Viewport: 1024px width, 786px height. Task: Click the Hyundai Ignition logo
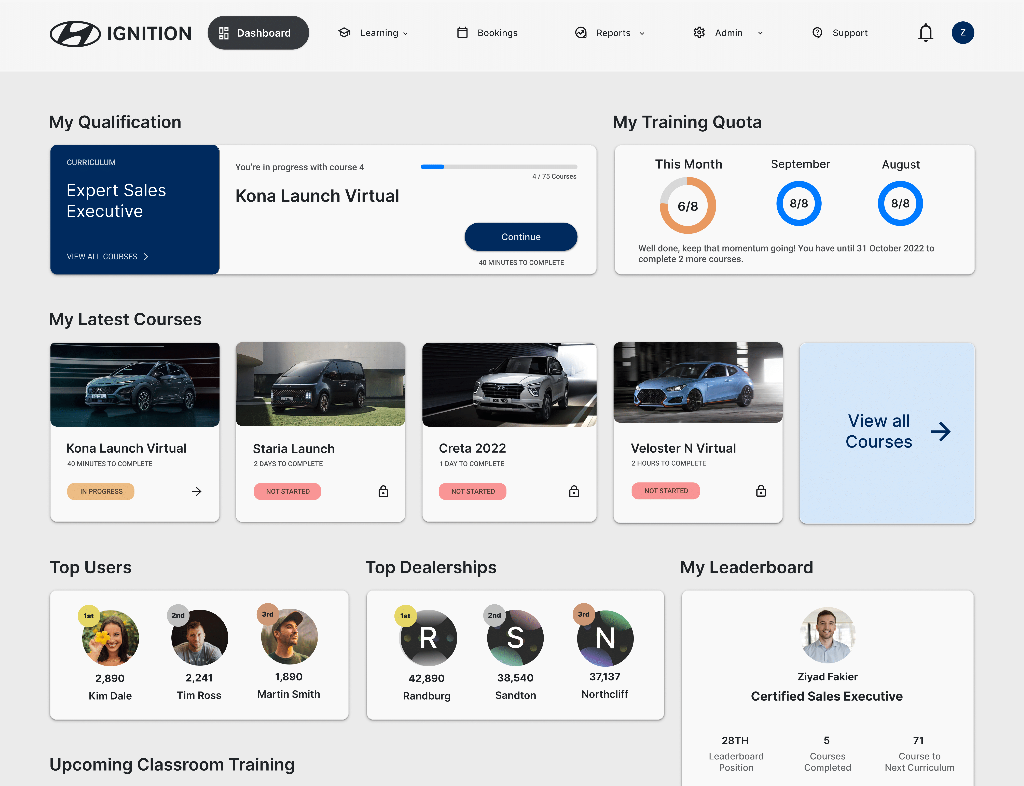click(x=121, y=33)
